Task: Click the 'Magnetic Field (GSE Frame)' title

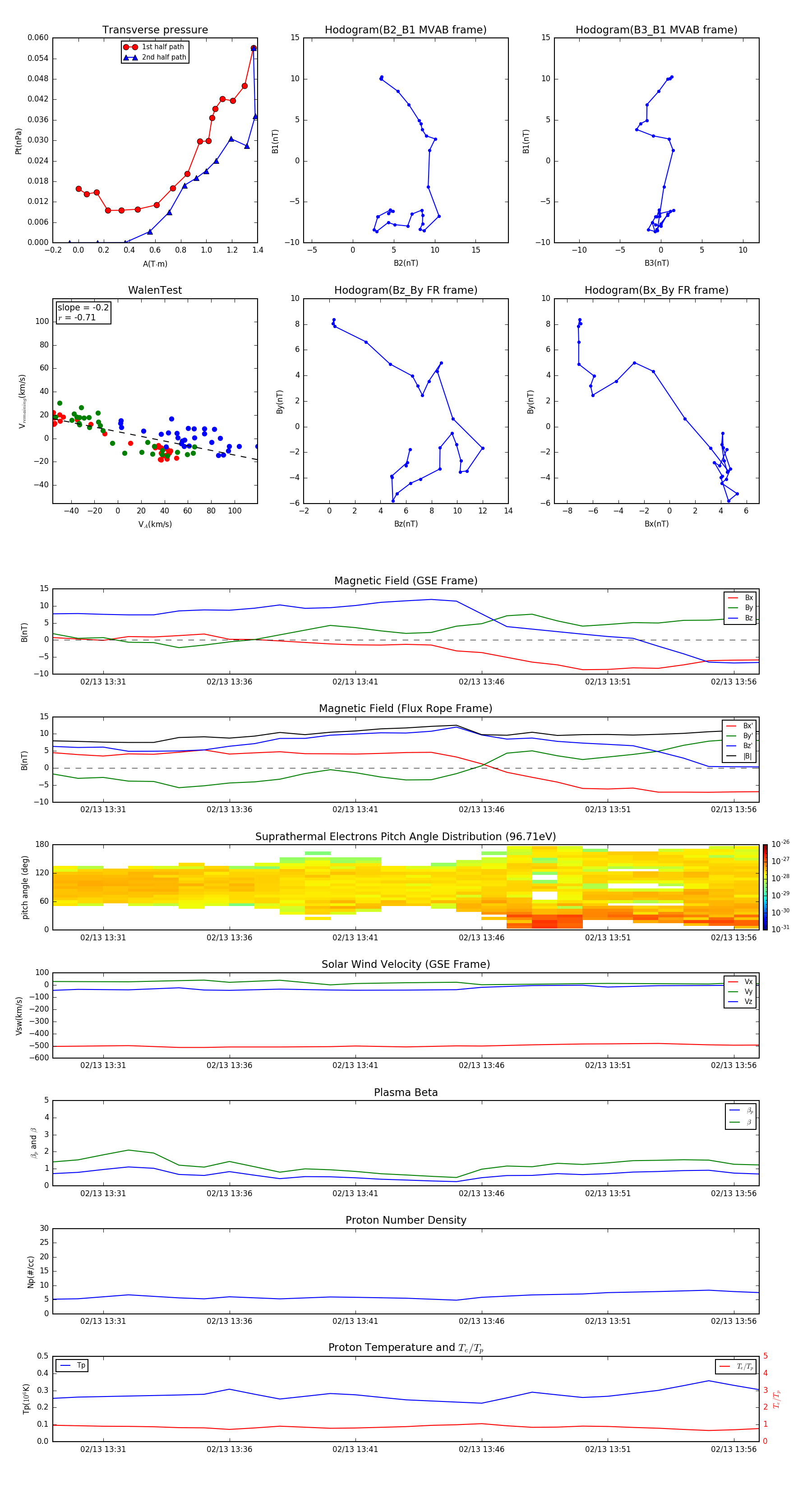Action: coord(406,580)
